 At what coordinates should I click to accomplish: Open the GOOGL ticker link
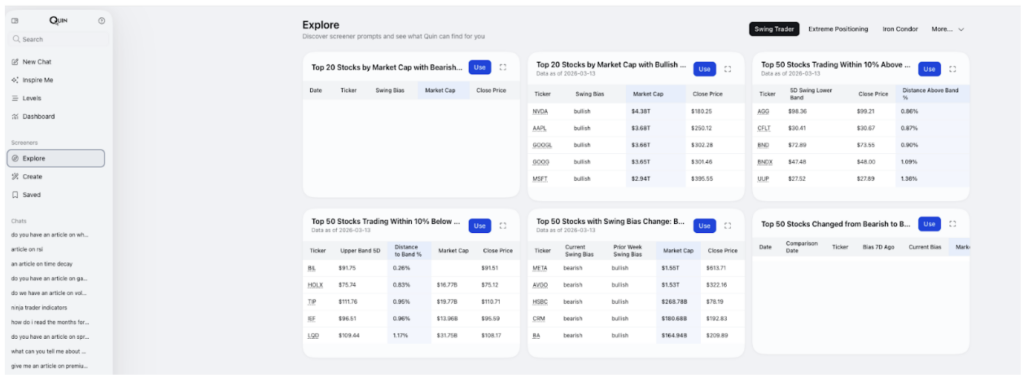(543, 145)
